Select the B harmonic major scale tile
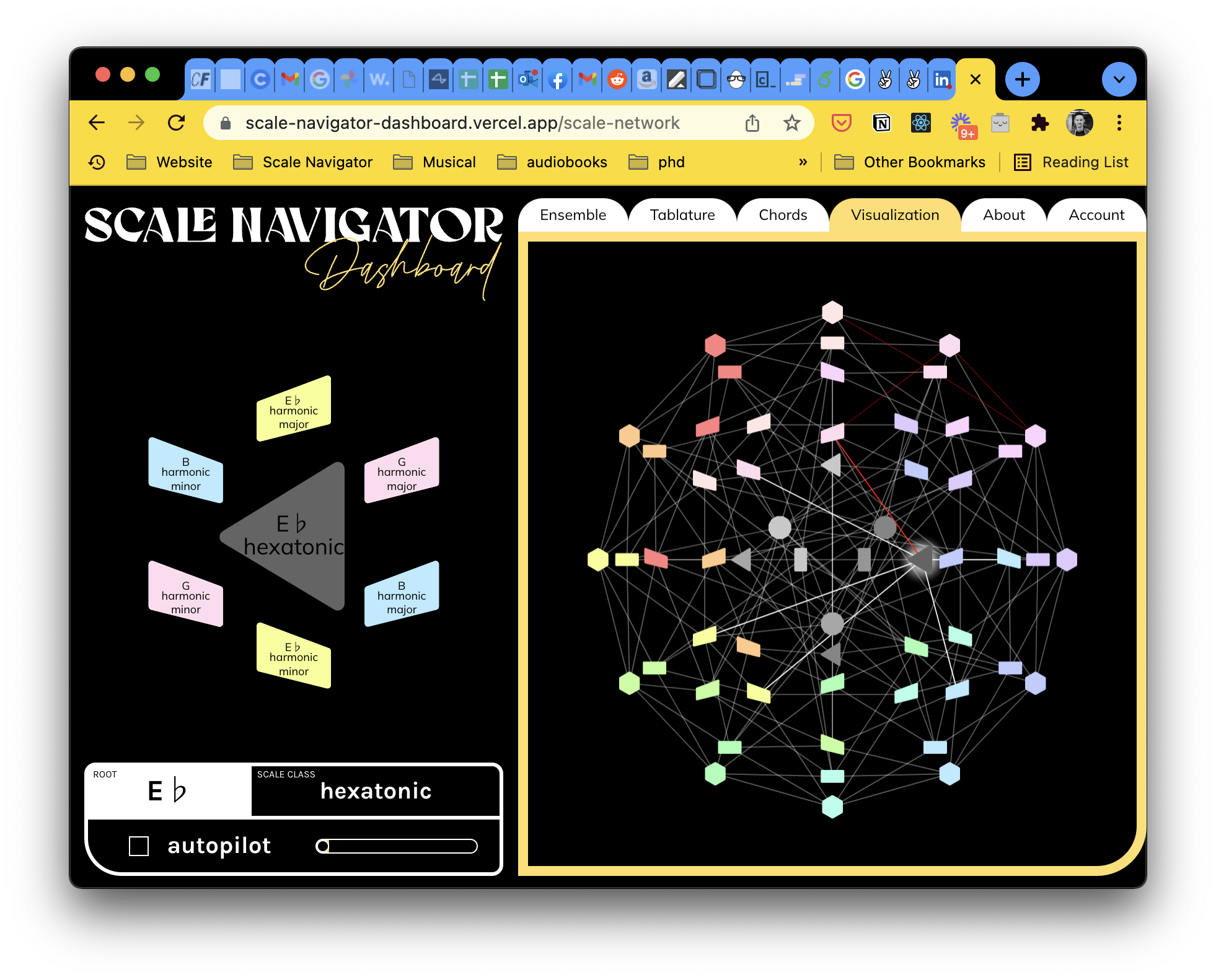Image resolution: width=1216 pixels, height=980 pixels. click(402, 594)
